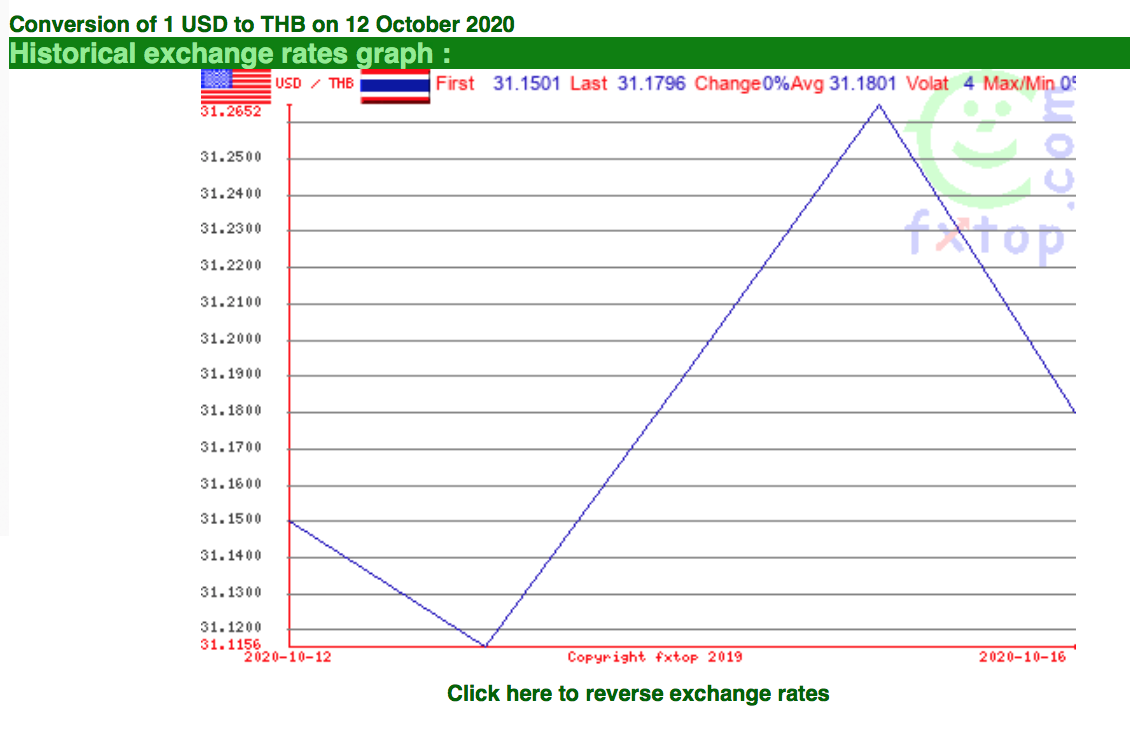Click the graph lowest point near 31.1156
Viewport: 1130px width, 735px height.
486,646
